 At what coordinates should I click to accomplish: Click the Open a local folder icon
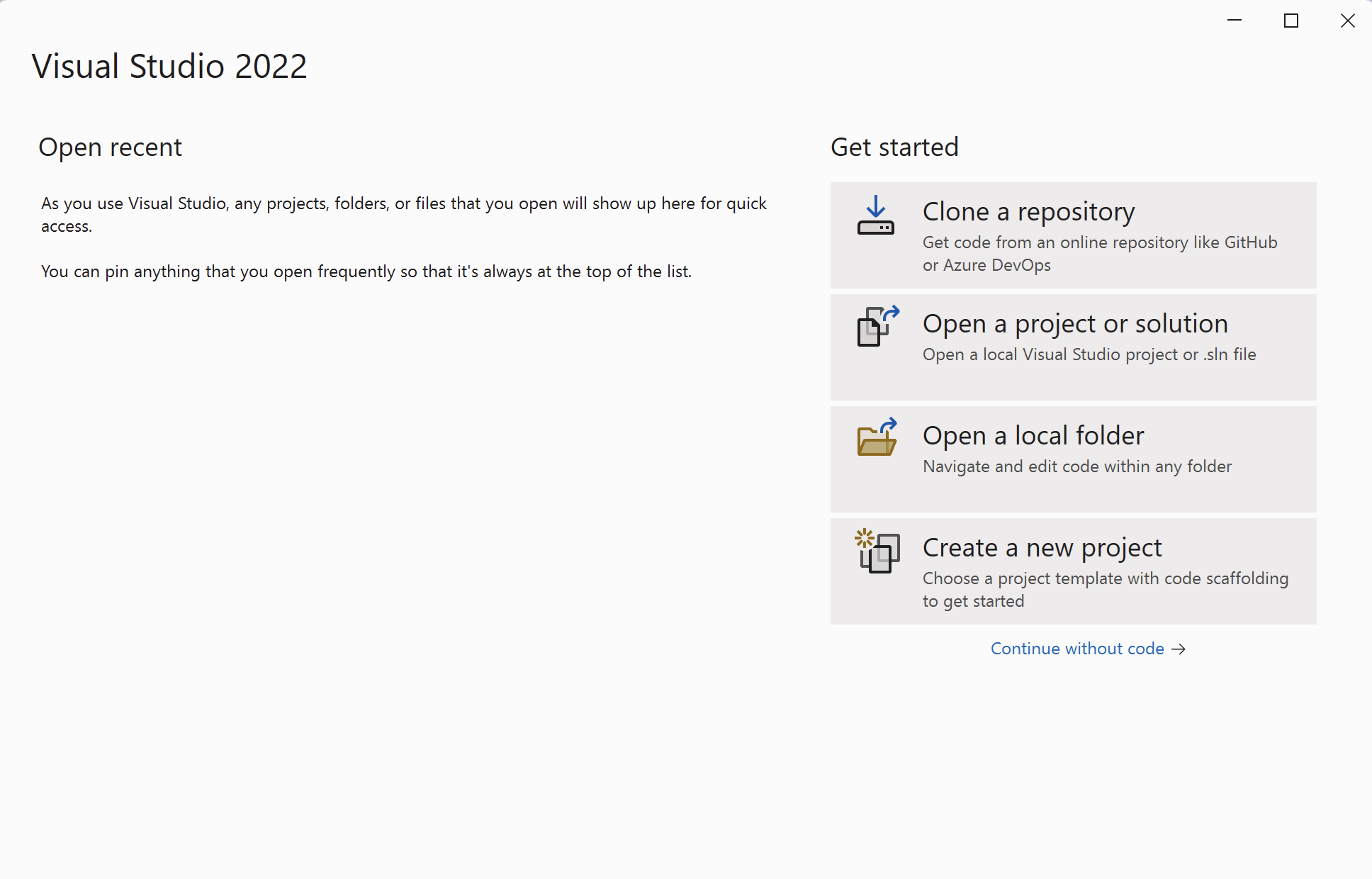click(877, 437)
